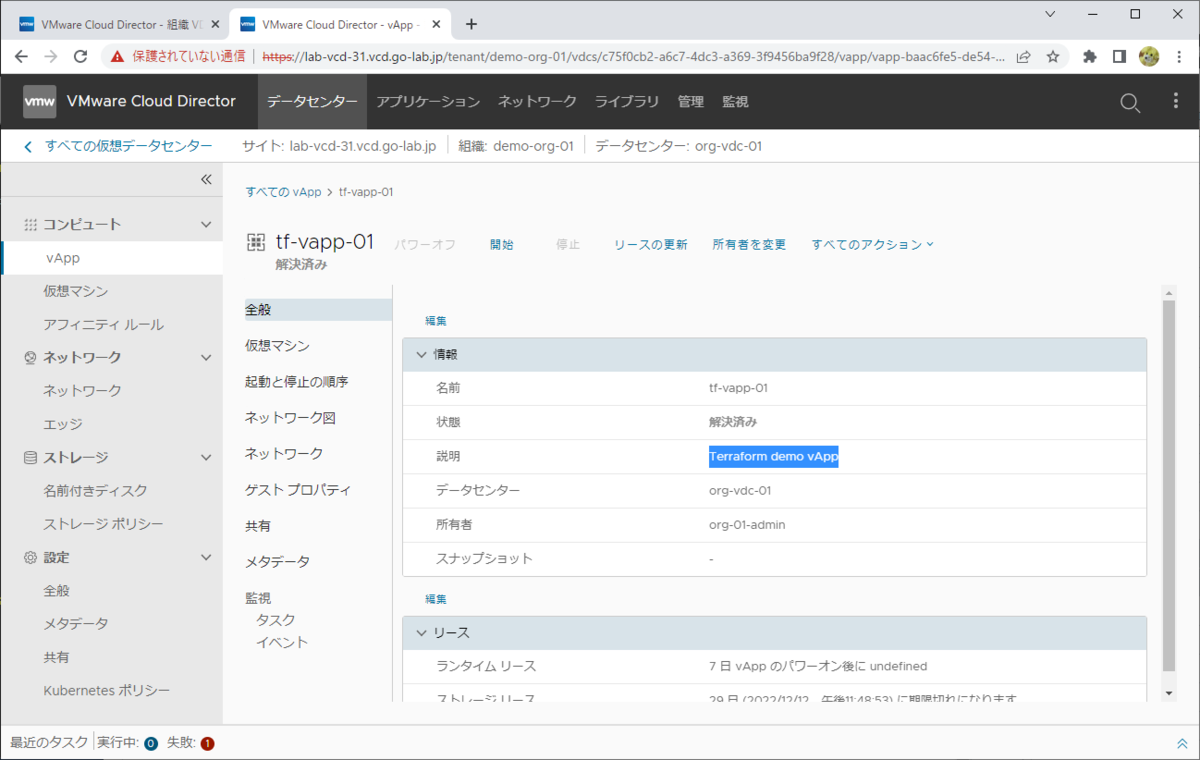Open the ネットワーク top menu
1200x760 pixels.
pyautogui.click(x=537, y=102)
